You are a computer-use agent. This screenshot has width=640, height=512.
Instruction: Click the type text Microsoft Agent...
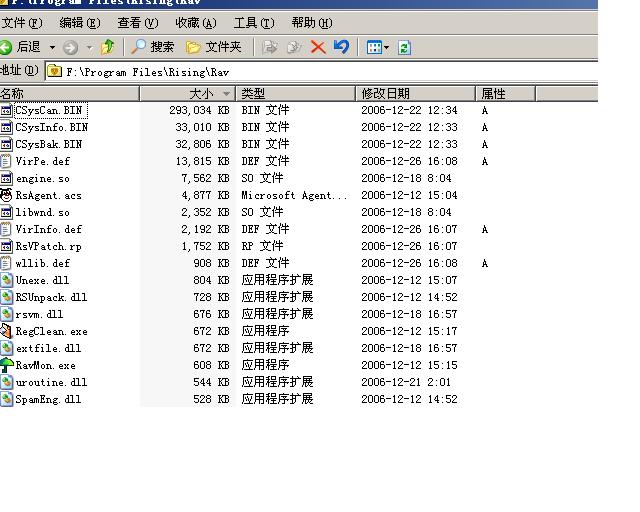(294, 196)
